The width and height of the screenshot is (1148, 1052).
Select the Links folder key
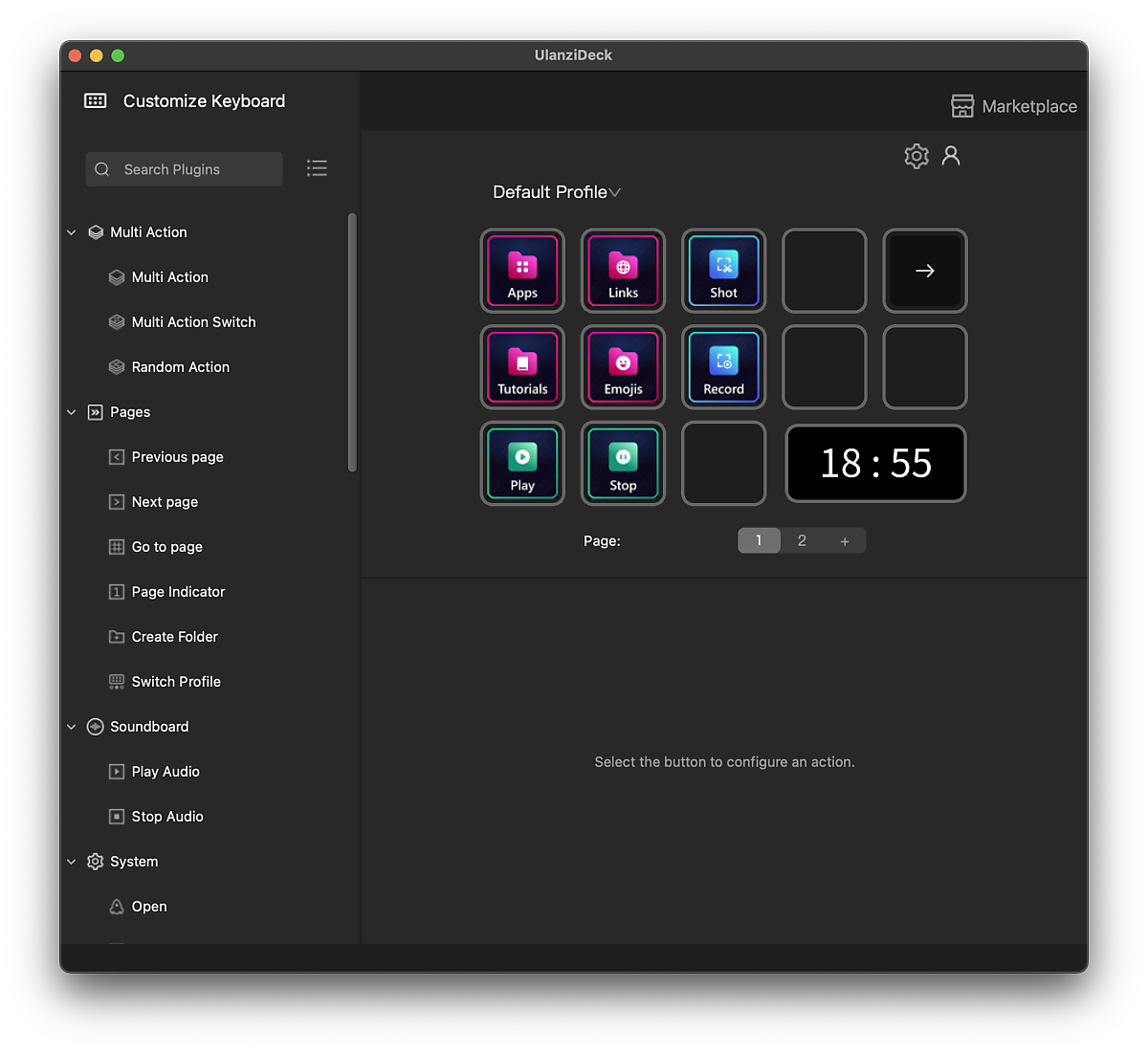click(x=623, y=271)
